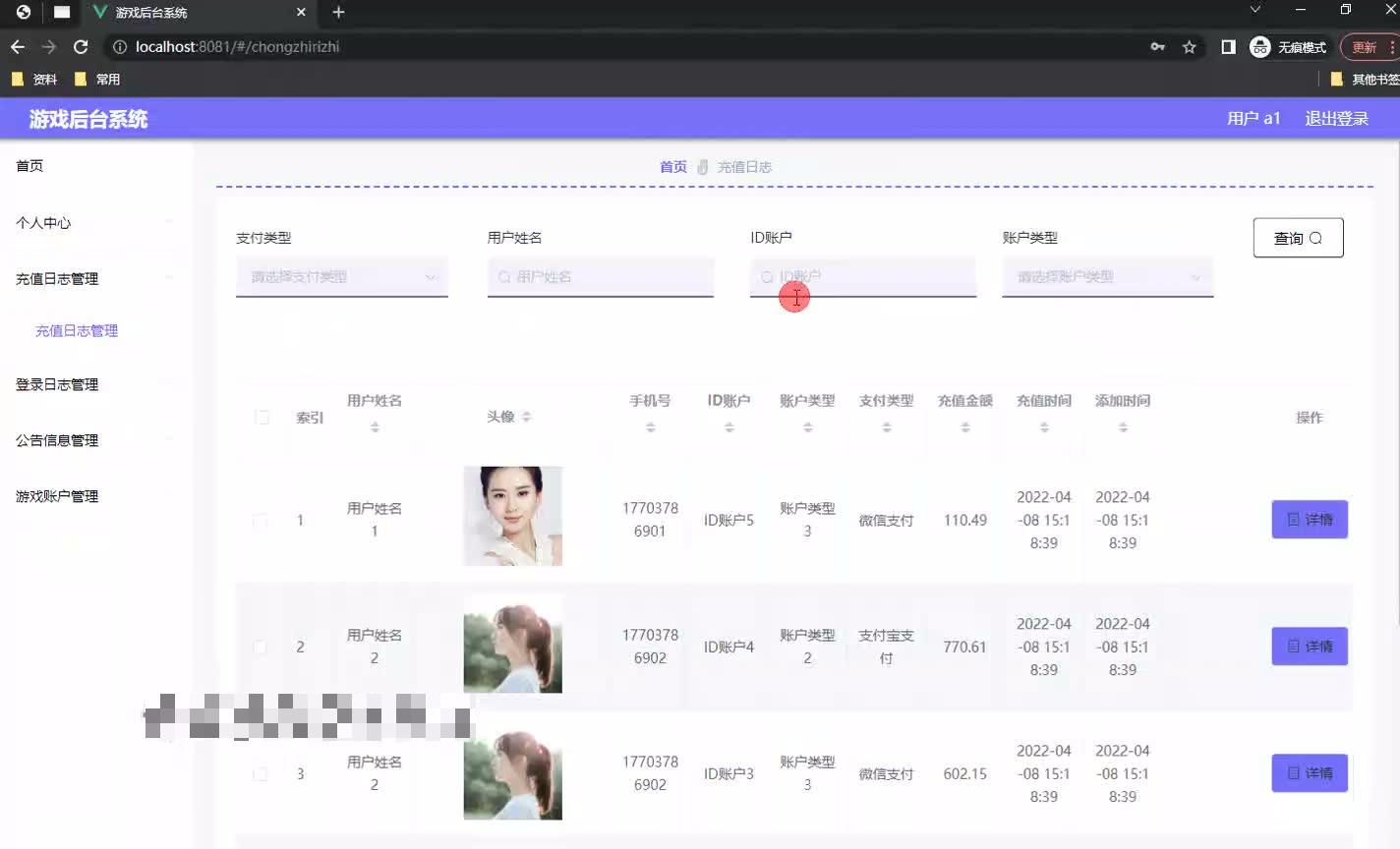The width and height of the screenshot is (1400, 849).
Task: Open 登录日志管理 from the sidebar
Action: pyautogui.click(x=56, y=384)
